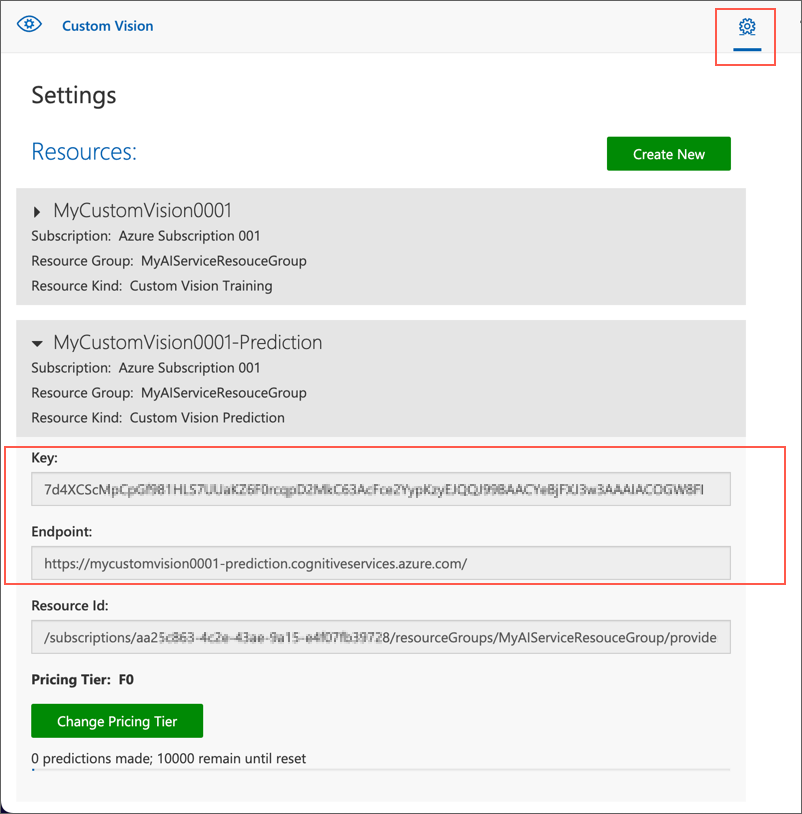Viewport: 802px width, 814px height.
Task: Collapse the MyCustomVision0001-Prediction resource
Action: (37, 343)
